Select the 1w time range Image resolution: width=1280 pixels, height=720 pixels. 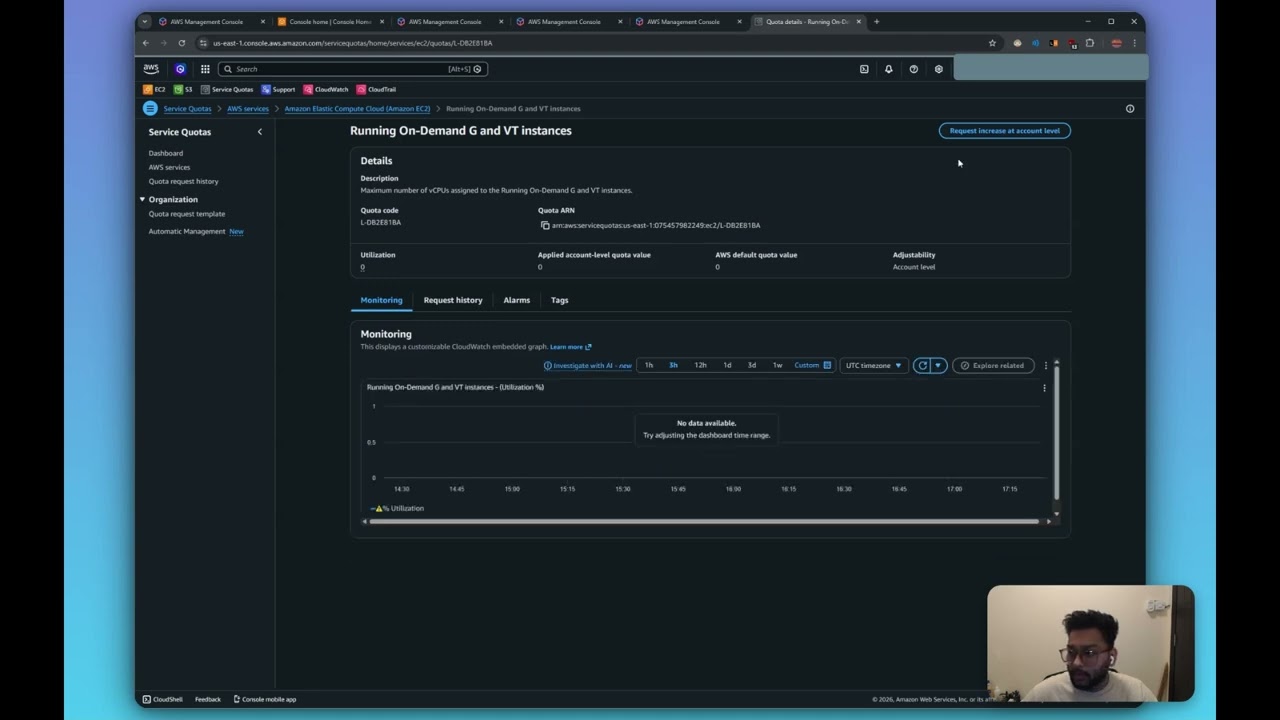(777, 365)
